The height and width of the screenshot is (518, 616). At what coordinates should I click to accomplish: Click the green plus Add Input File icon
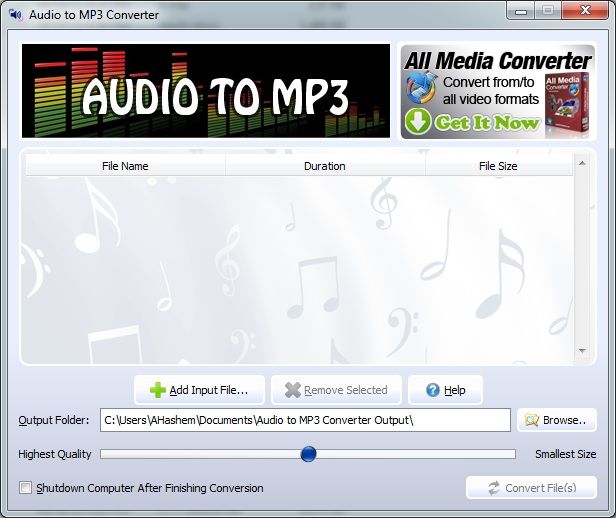(x=158, y=390)
